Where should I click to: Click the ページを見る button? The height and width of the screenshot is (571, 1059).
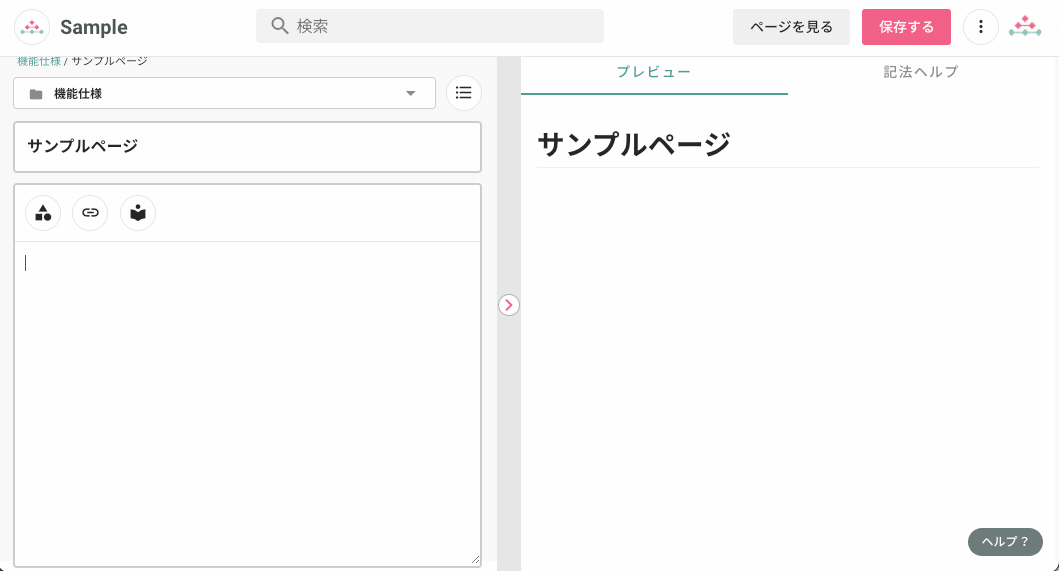[x=791, y=27]
